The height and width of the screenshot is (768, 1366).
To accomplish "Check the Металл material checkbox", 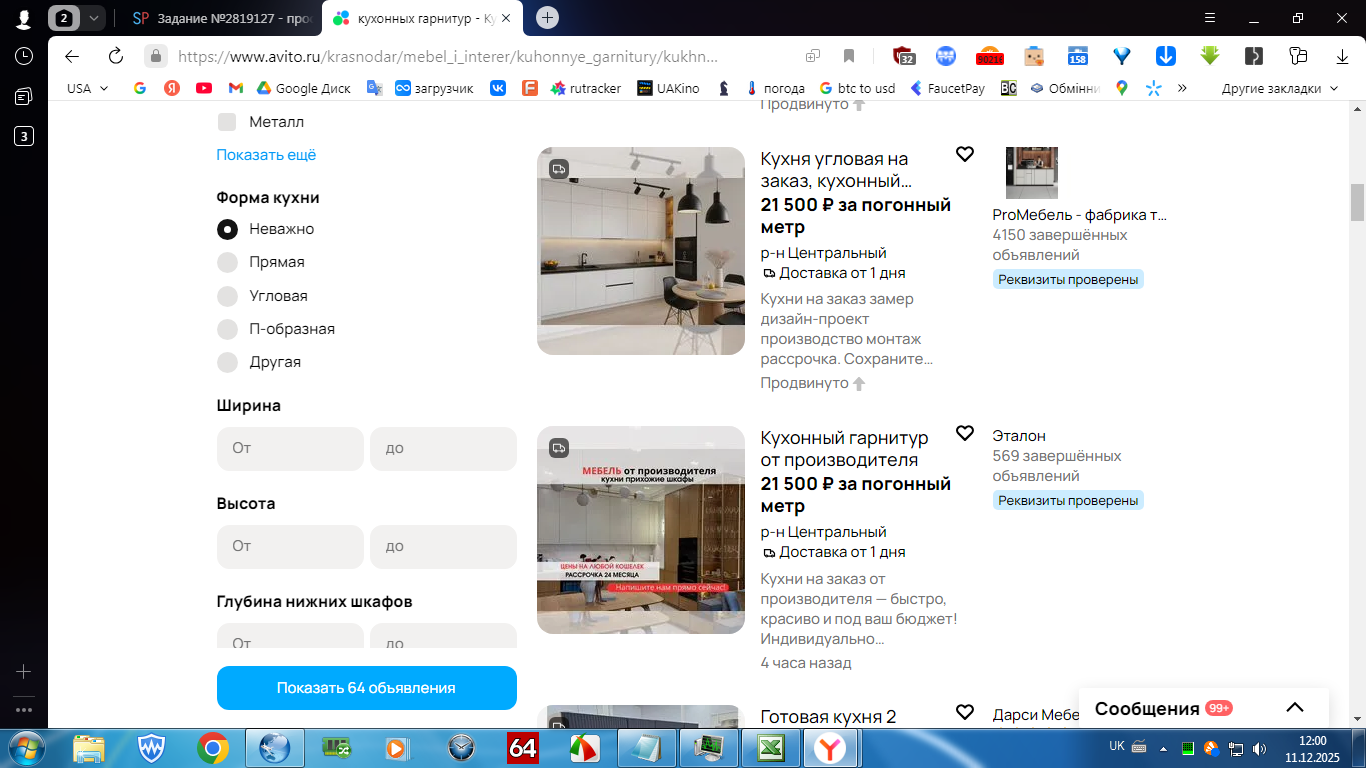I will click(x=227, y=122).
